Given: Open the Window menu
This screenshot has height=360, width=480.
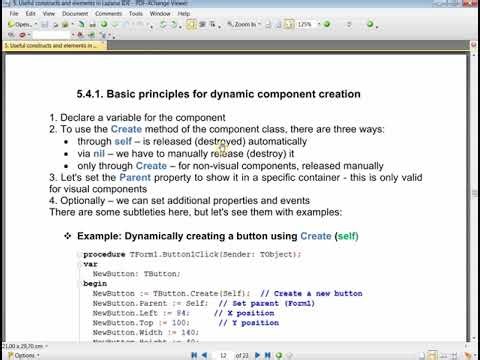Looking at the screenshot, I should click(x=160, y=14).
